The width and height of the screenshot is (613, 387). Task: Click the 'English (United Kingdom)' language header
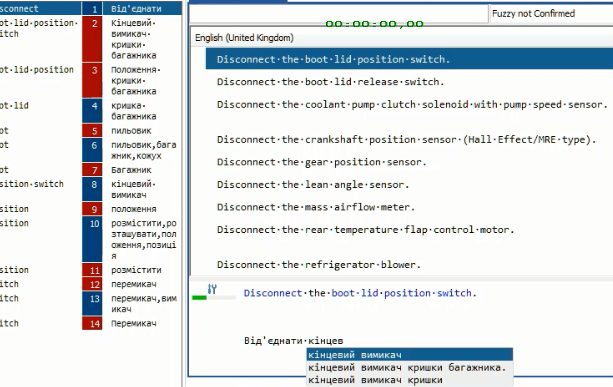[x=244, y=38]
